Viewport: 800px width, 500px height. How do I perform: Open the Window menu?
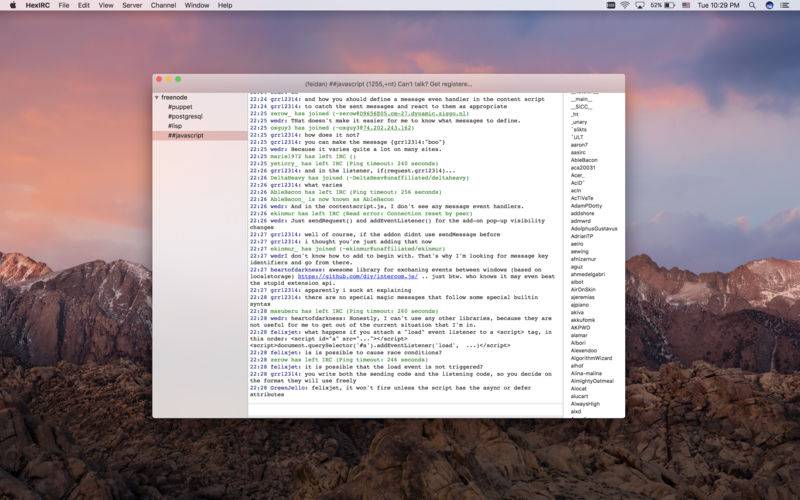point(197,5)
